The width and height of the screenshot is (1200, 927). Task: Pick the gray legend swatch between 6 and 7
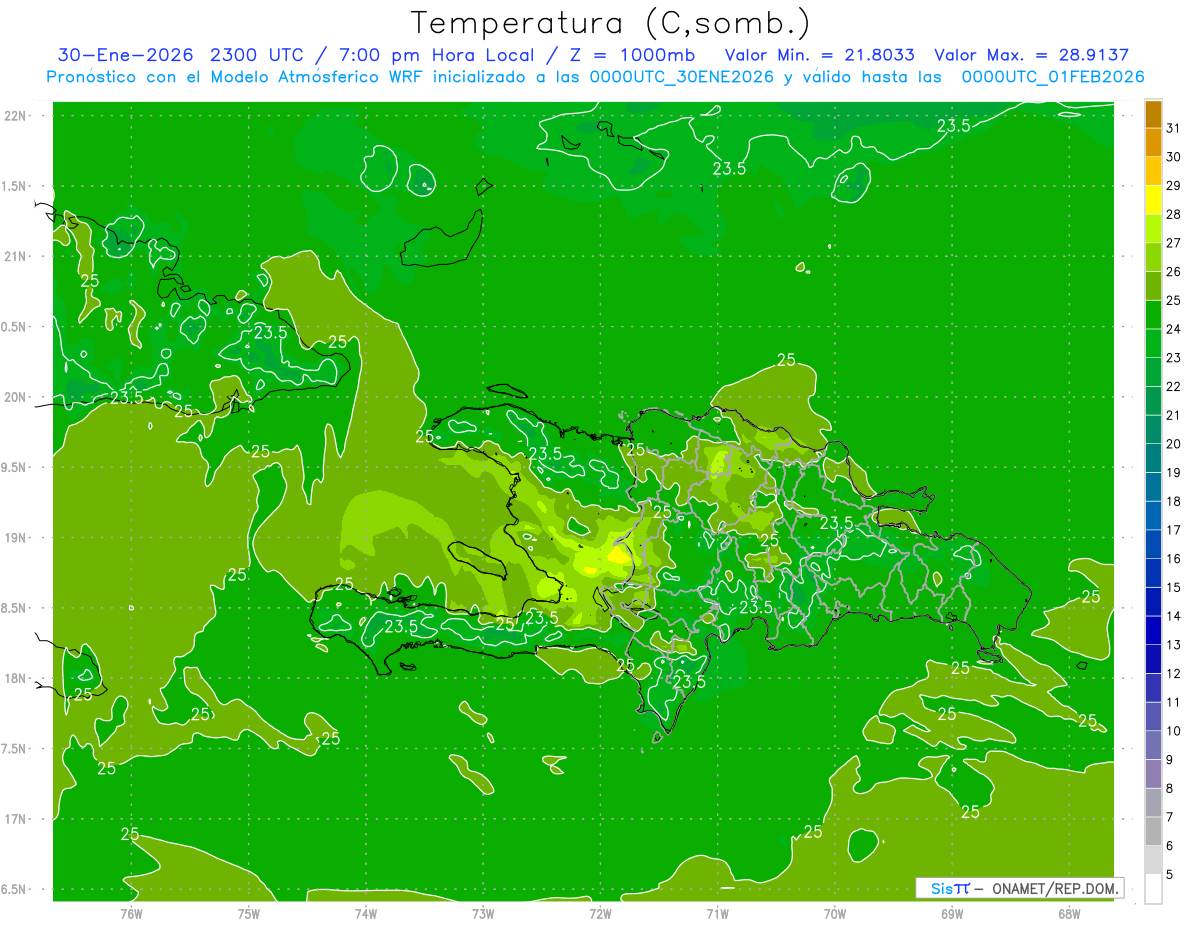pos(1153,831)
